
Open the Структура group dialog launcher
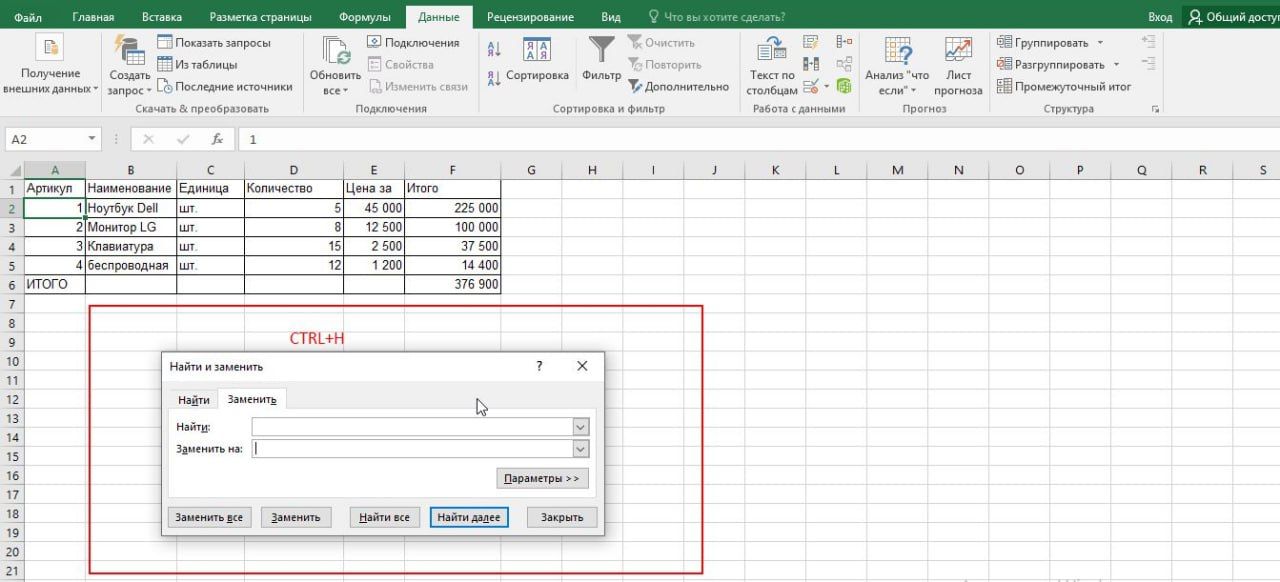click(x=1156, y=109)
